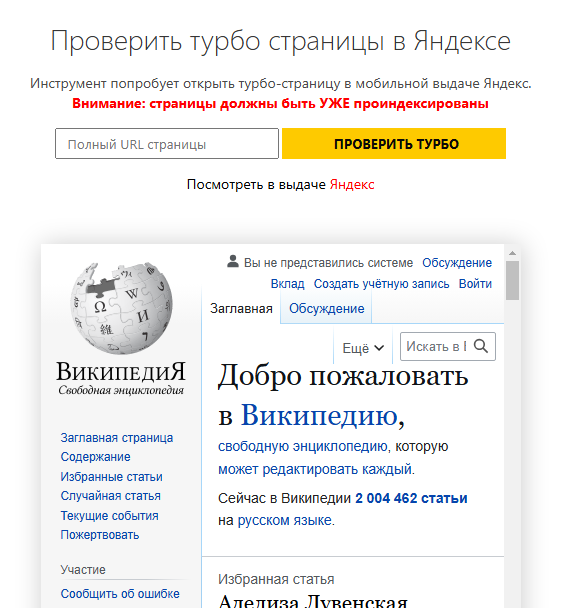
Task: Focus the Полный URL страницы field
Action: (167, 143)
